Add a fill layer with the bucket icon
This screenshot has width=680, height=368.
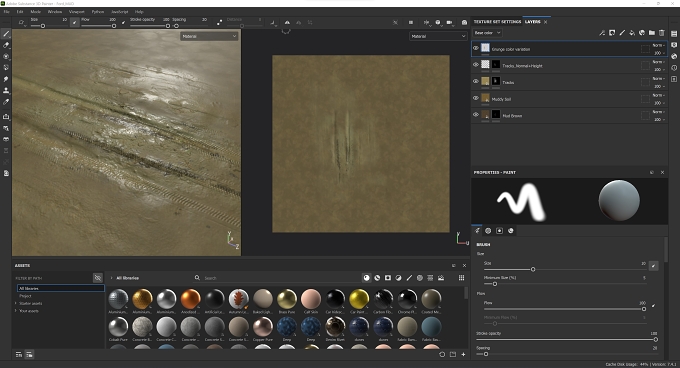click(632, 33)
